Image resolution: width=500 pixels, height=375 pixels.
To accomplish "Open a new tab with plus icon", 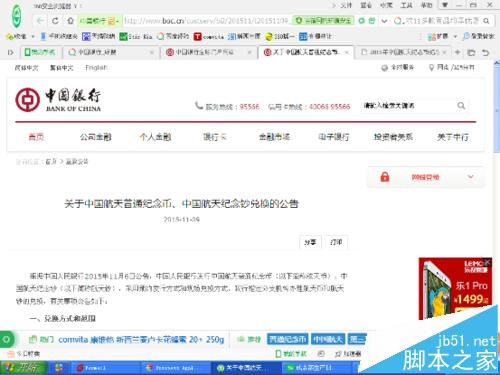I will click(458, 52).
